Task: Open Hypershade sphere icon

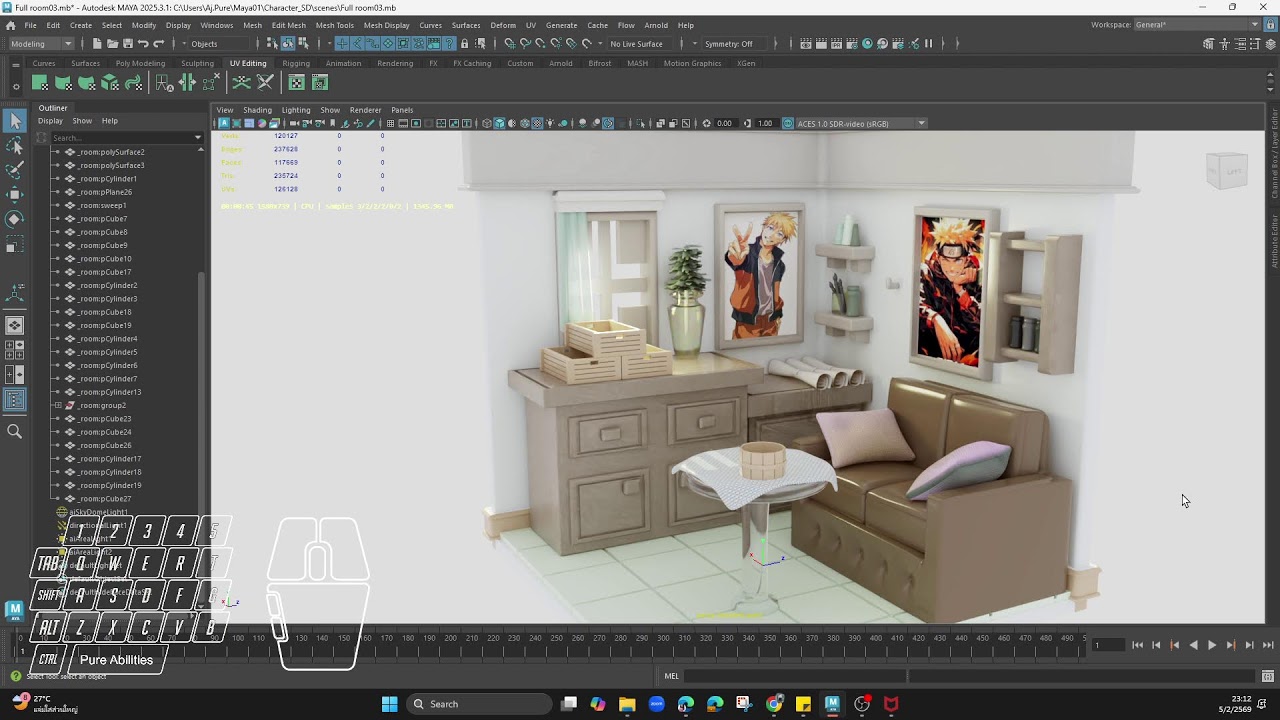Action: click(868, 44)
